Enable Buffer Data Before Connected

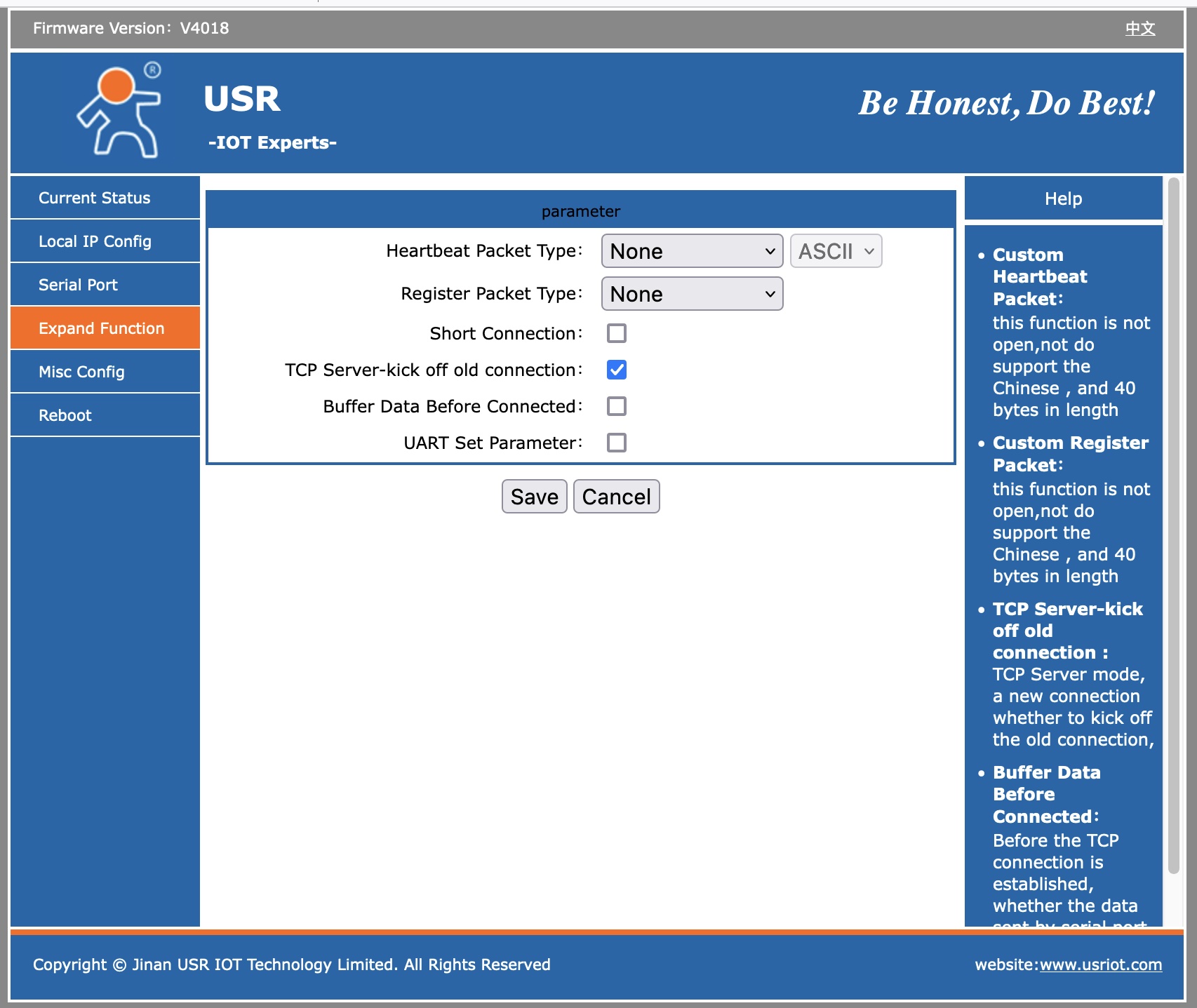(x=617, y=406)
